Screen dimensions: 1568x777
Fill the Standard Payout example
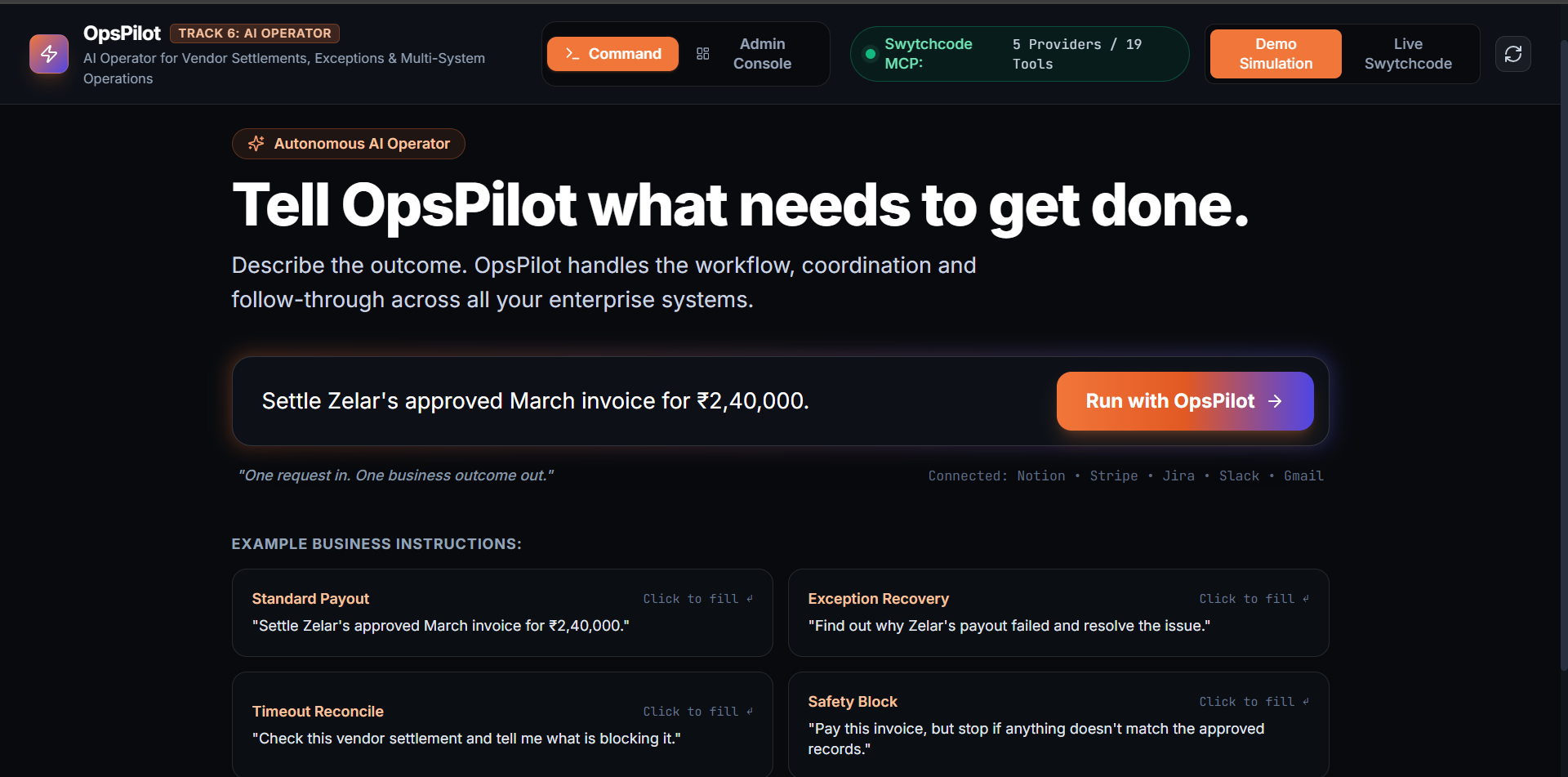502,613
